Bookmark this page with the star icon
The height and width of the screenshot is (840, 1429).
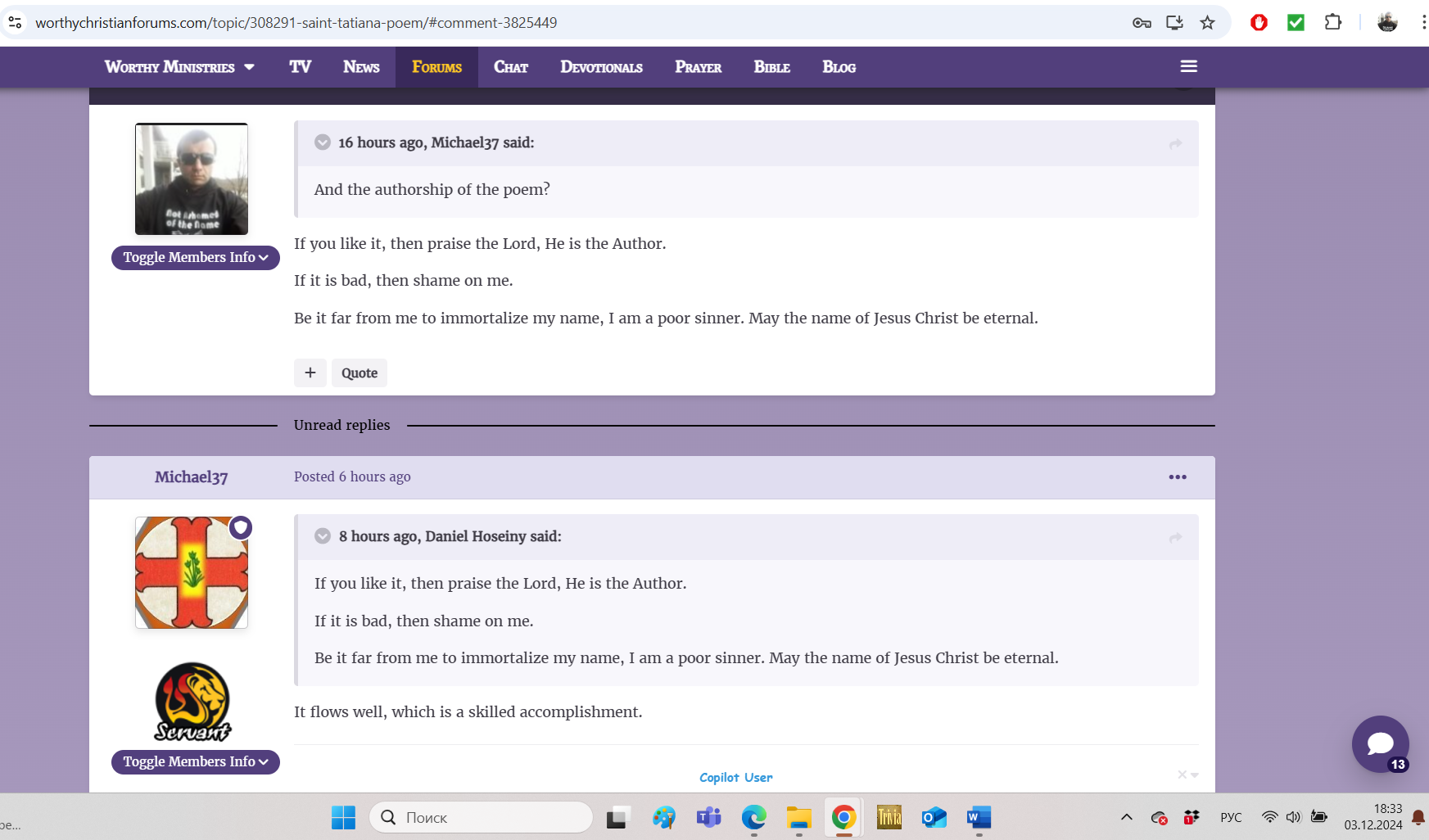[1207, 23]
